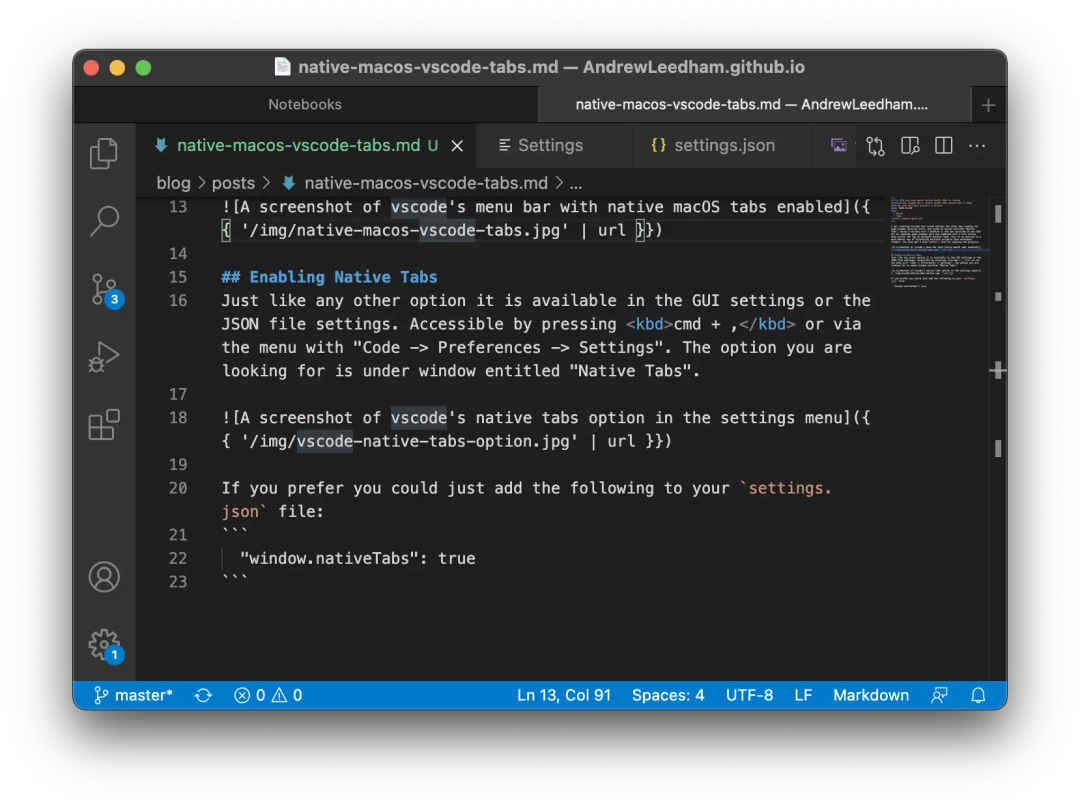
Task: Split the editor right
Action: coord(944,145)
